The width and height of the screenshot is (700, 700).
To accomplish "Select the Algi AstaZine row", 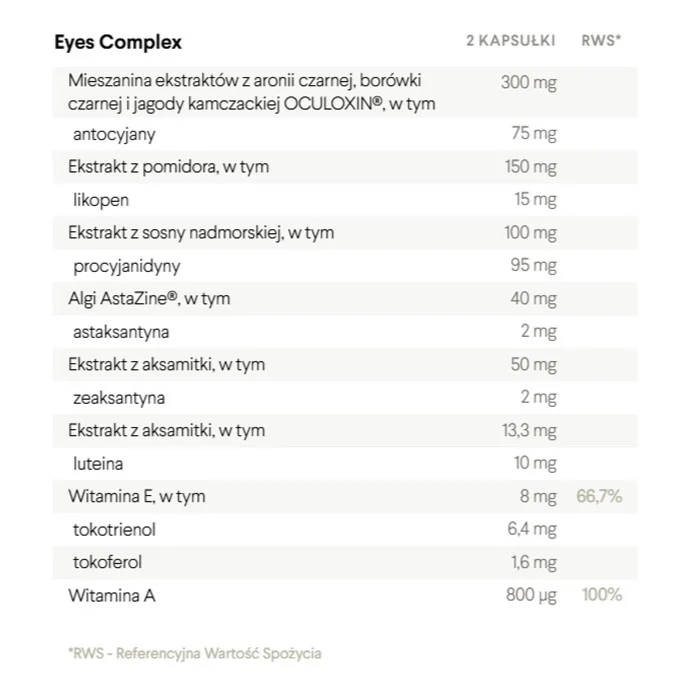I will click(x=345, y=299).
